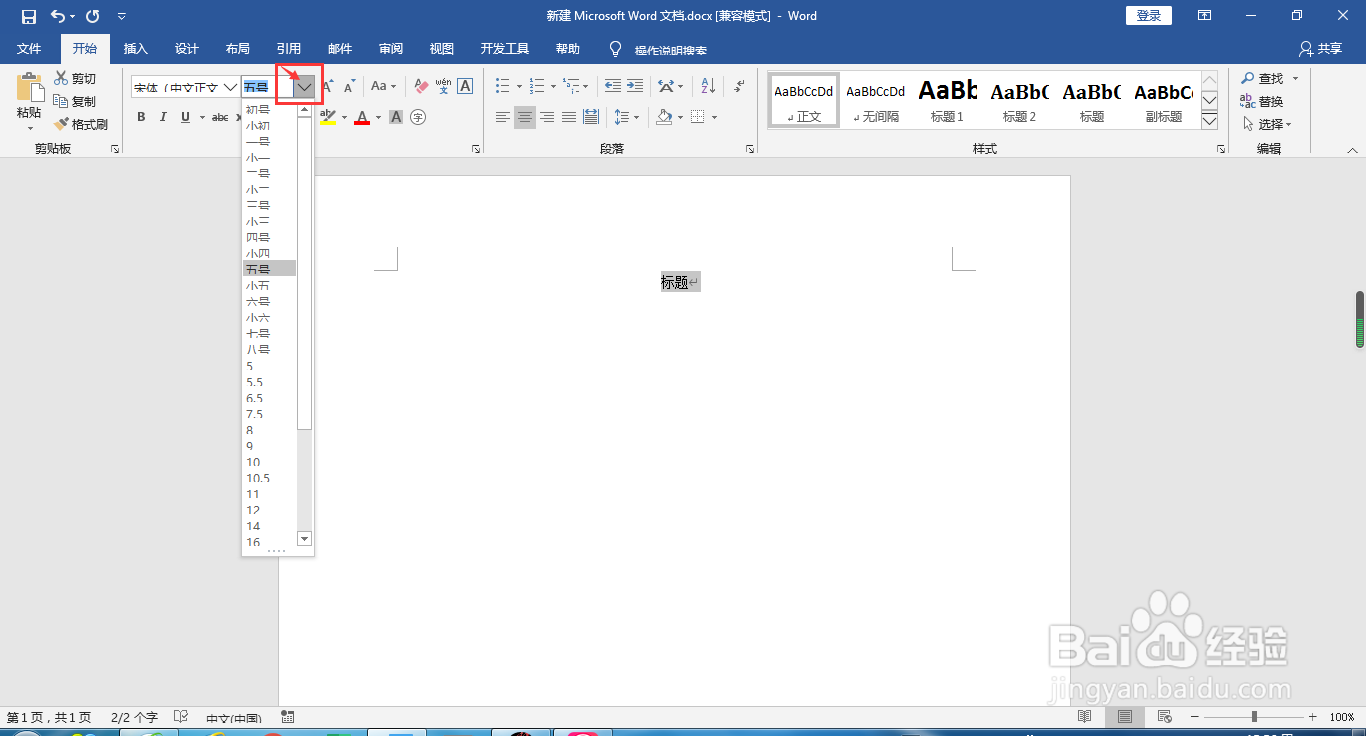The width and height of the screenshot is (1366, 736).
Task: Click the Decrease Indent icon
Action: (613, 86)
